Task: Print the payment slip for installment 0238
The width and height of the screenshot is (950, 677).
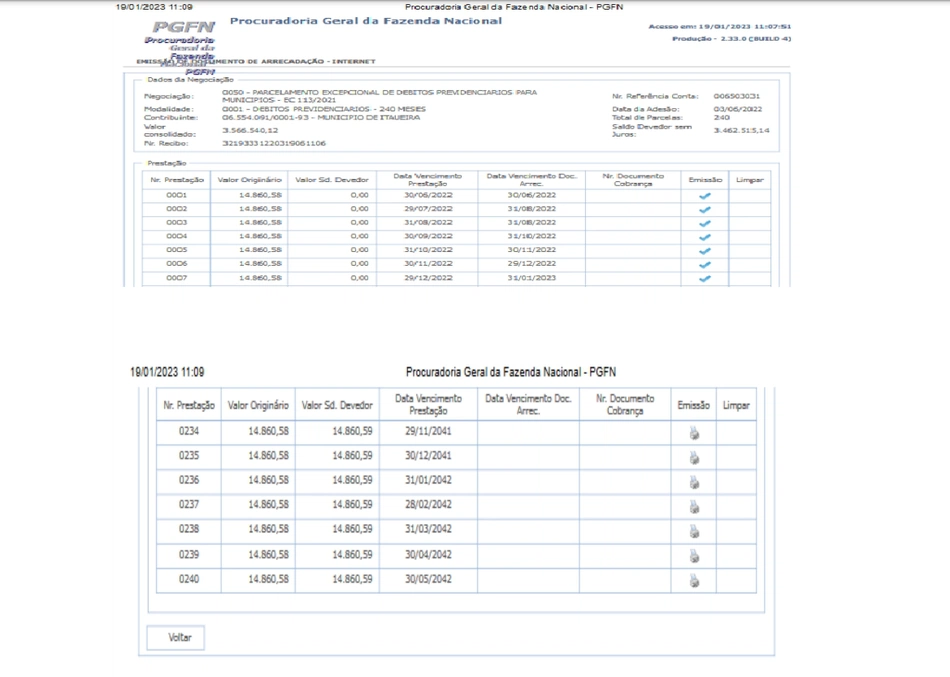Action: [694, 532]
